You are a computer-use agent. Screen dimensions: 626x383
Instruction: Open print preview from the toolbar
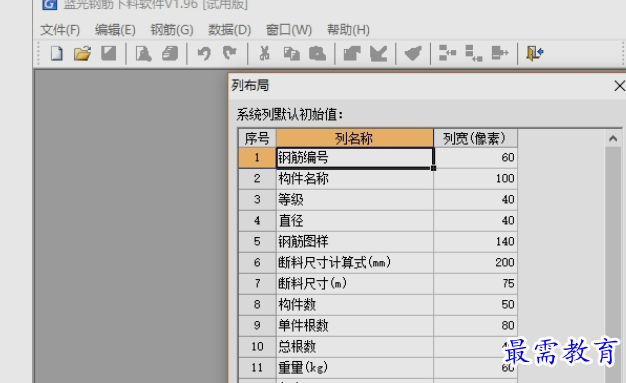click(143, 53)
